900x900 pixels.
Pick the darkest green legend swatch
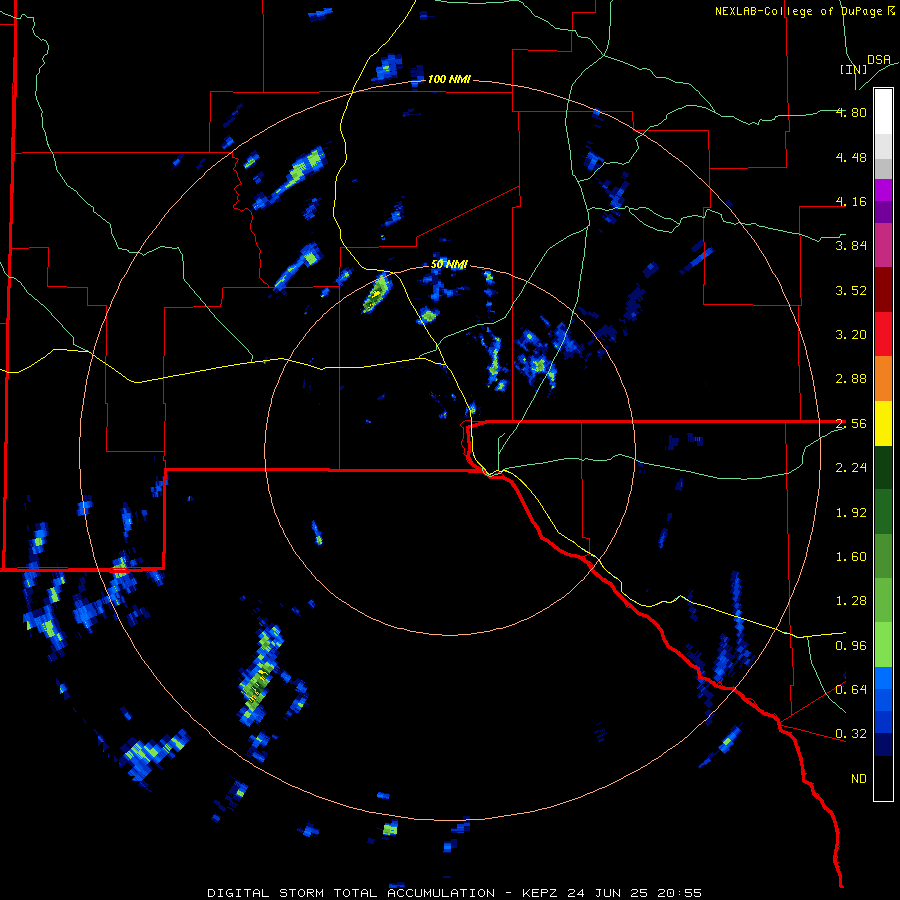(x=883, y=467)
